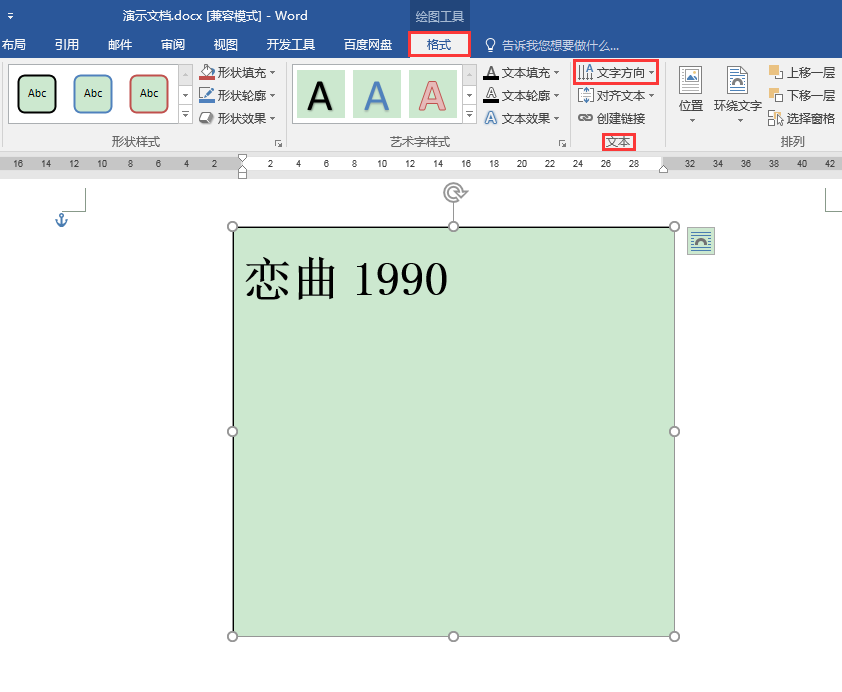Click the shape outline pen icon
This screenshot has height=692, width=842.
pyautogui.click(x=207, y=95)
